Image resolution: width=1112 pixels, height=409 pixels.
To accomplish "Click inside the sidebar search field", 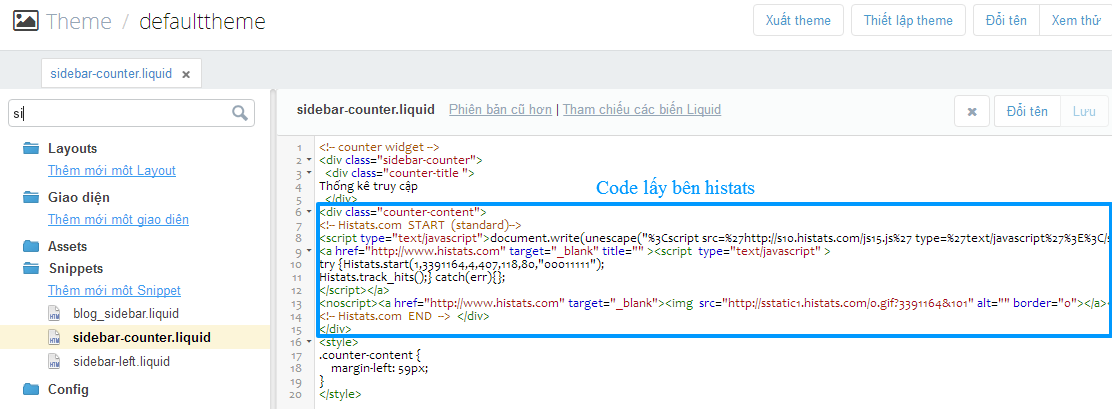I will pos(120,113).
